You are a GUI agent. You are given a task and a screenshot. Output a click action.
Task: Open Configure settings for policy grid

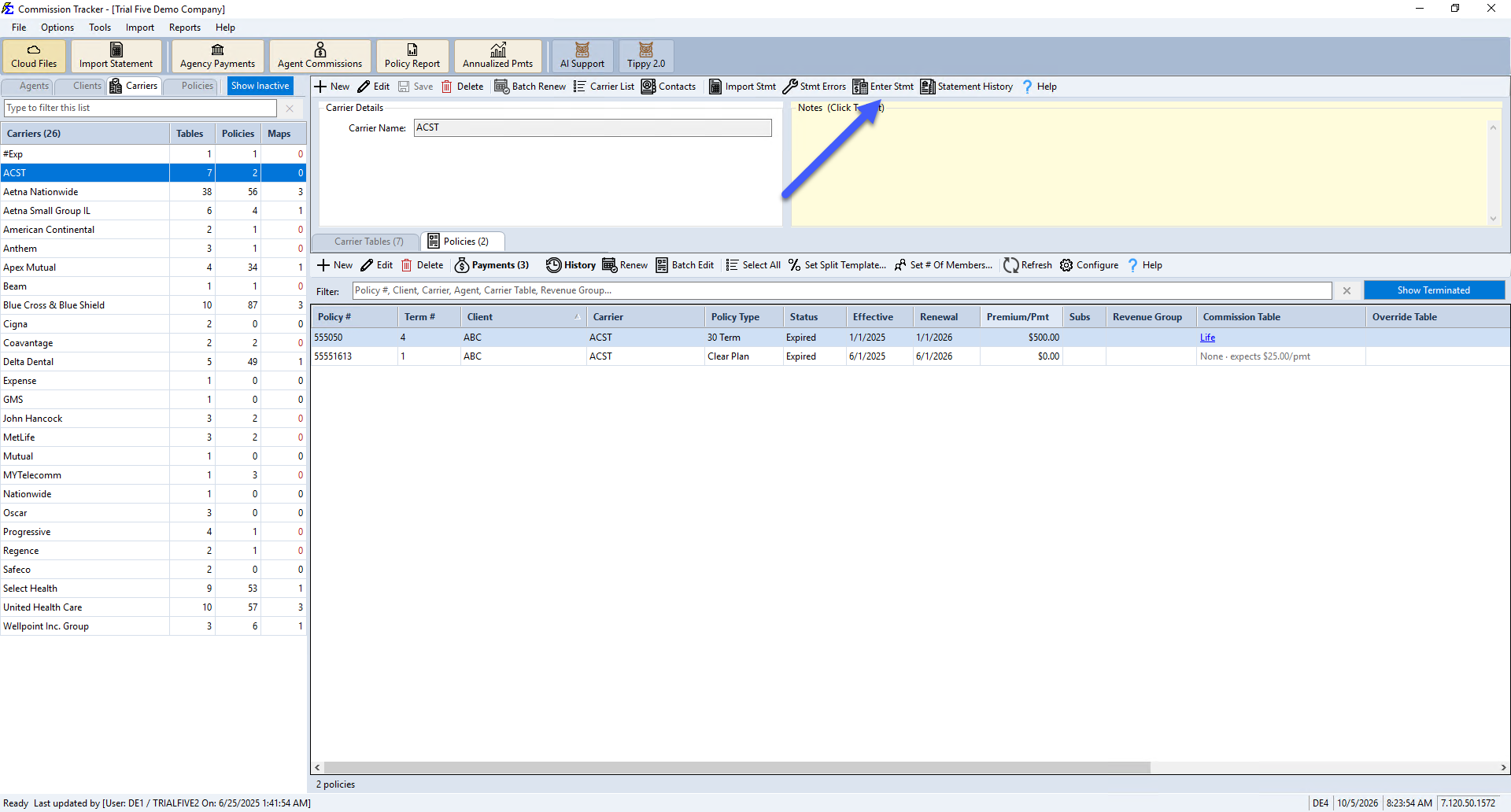click(1089, 265)
